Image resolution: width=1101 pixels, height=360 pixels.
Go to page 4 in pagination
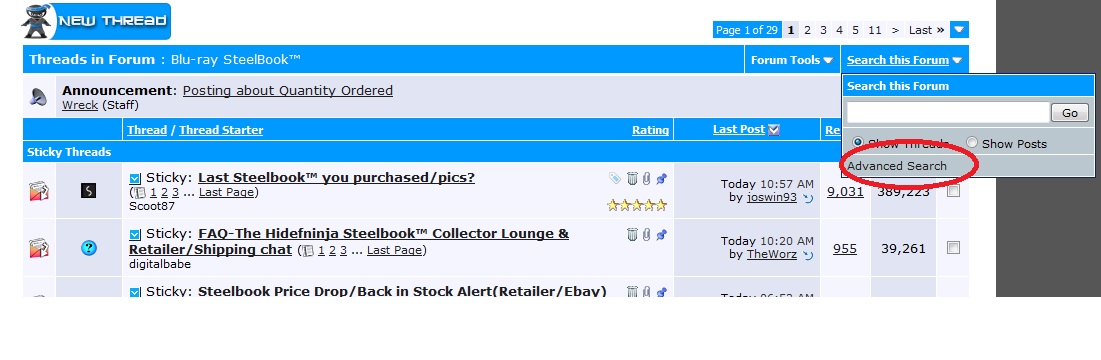(x=839, y=29)
